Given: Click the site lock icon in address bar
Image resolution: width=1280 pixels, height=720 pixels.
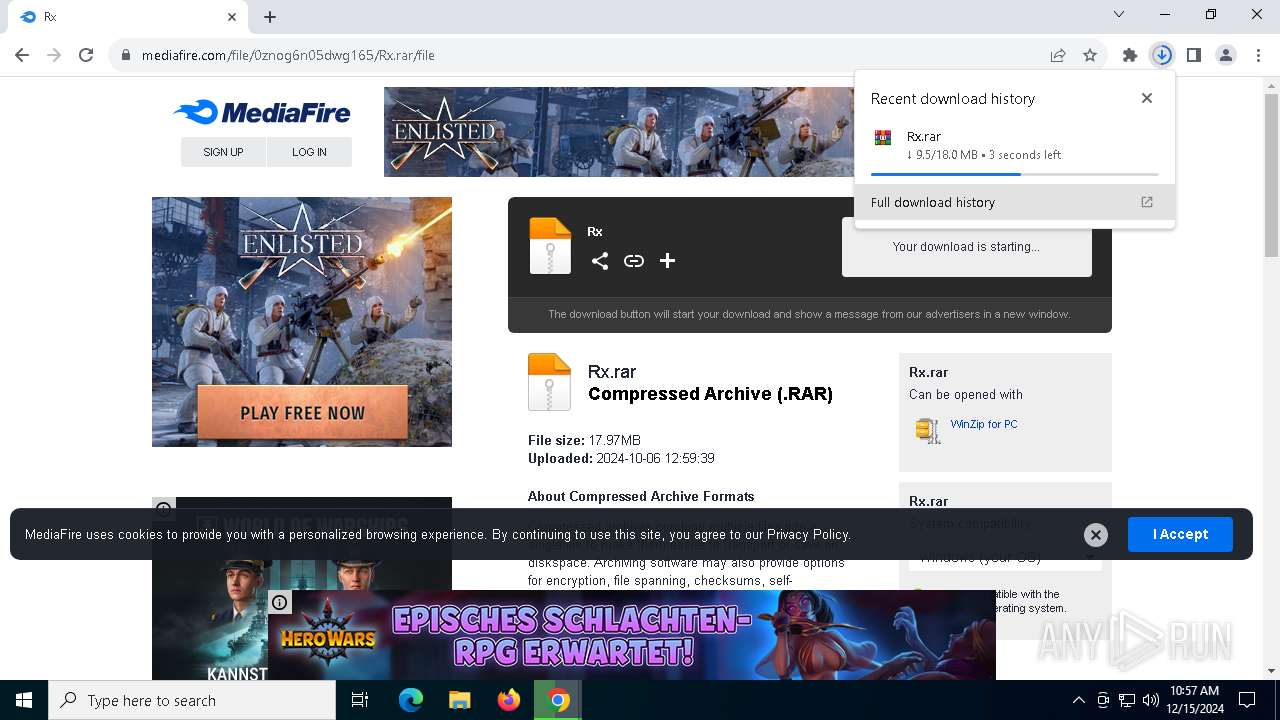Looking at the screenshot, I should [x=126, y=56].
